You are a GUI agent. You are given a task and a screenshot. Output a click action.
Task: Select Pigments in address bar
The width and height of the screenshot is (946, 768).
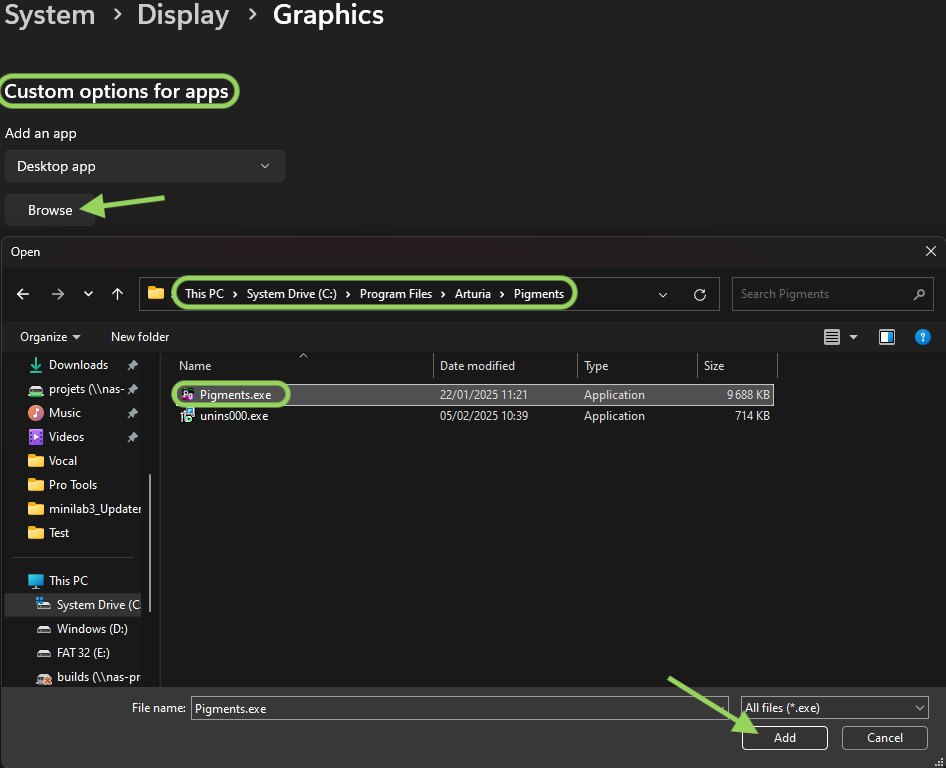pyautogui.click(x=539, y=294)
